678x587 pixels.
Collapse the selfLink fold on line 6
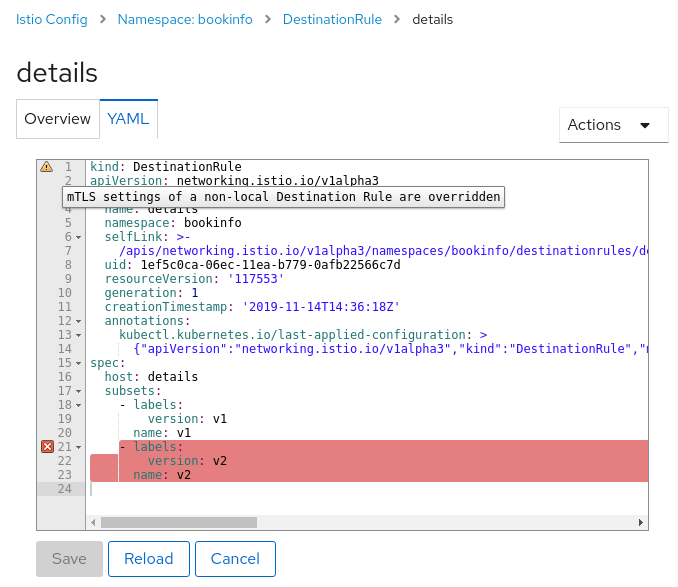point(78,237)
